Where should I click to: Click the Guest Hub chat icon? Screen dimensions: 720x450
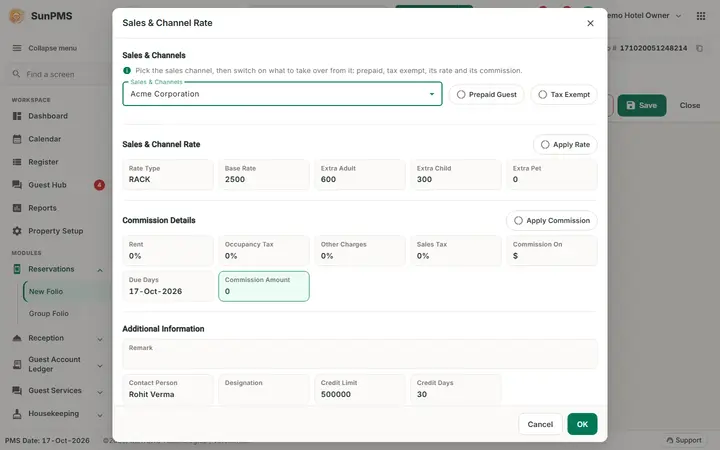pos(17,185)
